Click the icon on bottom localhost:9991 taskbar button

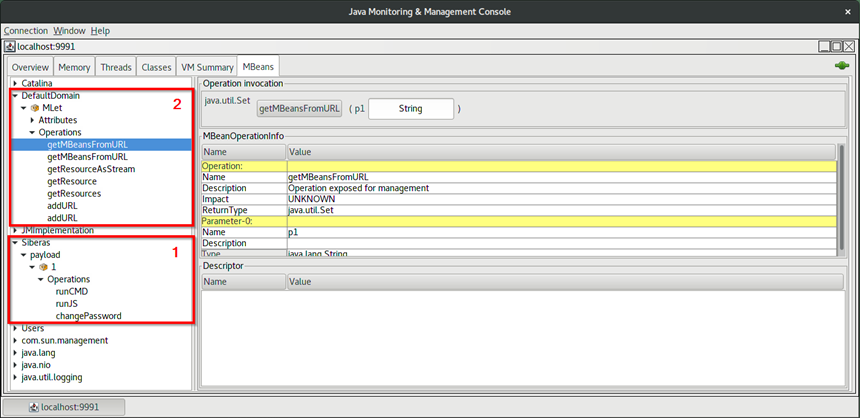click(x=32, y=407)
